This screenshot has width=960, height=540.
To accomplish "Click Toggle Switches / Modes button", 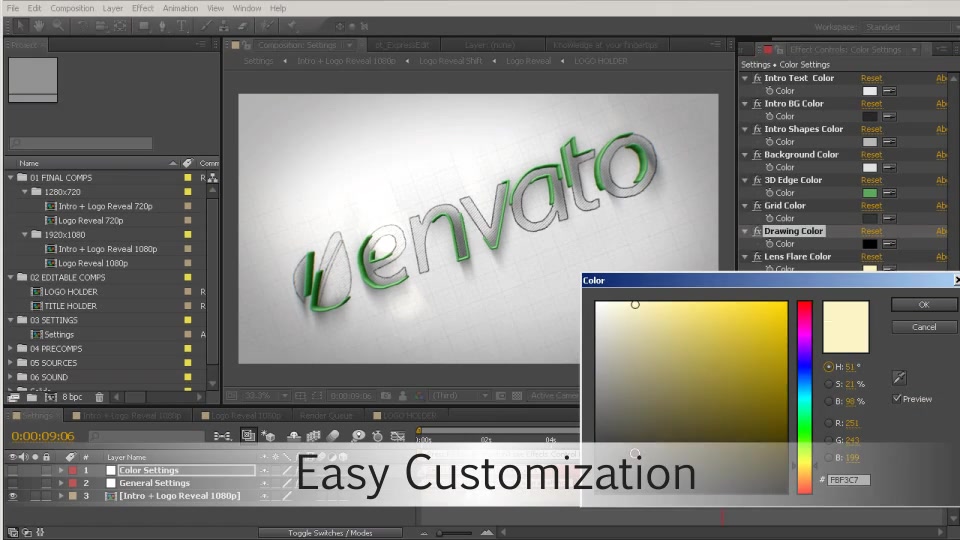I will pyautogui.click(x=330, y=533).
